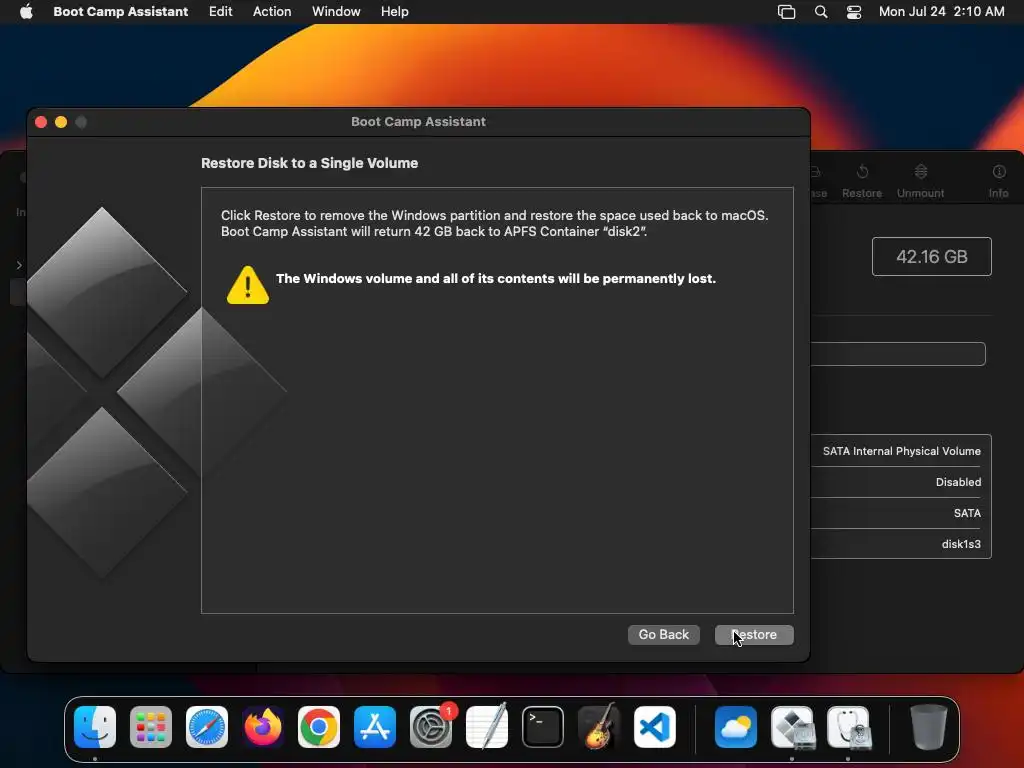
Task: Open App Store from the Dock
Action: (x=375, y=727)
